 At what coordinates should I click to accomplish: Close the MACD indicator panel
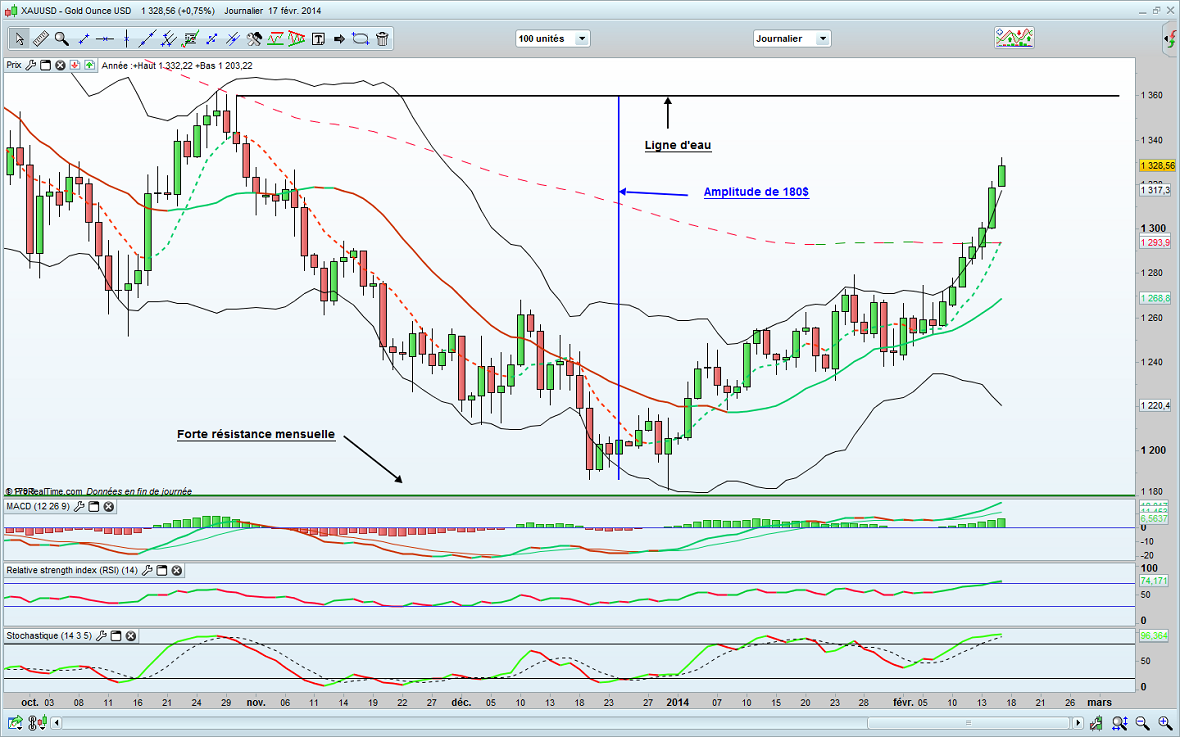109,507
